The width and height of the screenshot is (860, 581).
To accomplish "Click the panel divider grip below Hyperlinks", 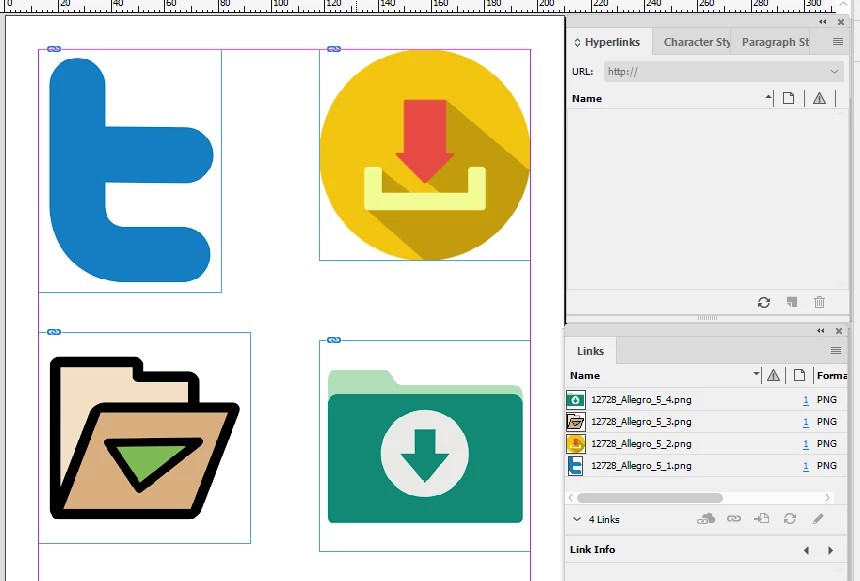I will pyautogui.click(x=707, y=318).
